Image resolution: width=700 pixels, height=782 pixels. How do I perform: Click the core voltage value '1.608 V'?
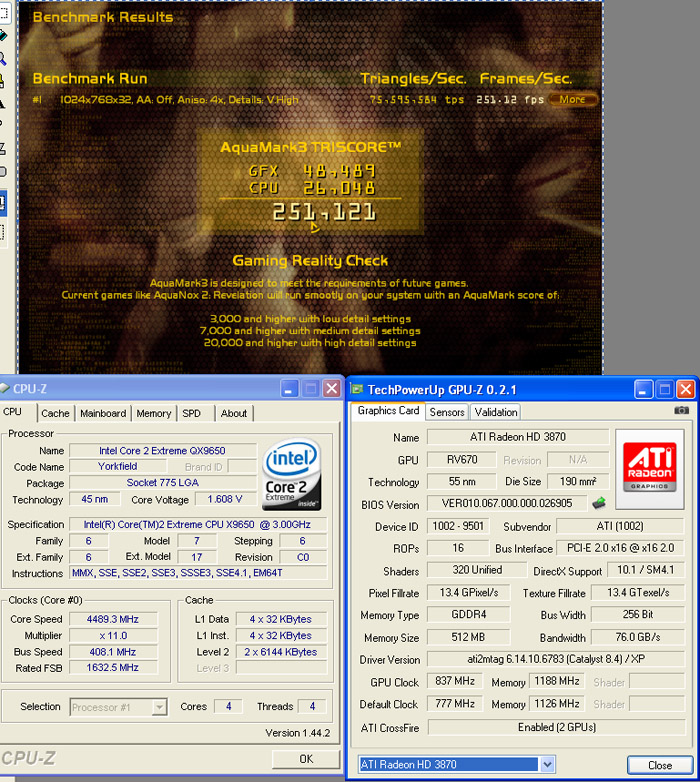(x=225, y=499)
